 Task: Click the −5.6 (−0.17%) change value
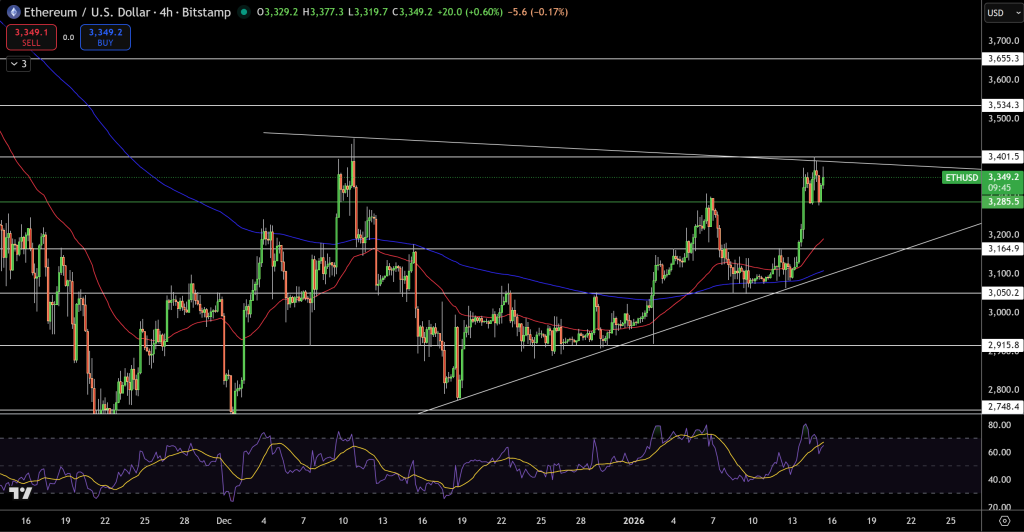click(x=537, y=12)
